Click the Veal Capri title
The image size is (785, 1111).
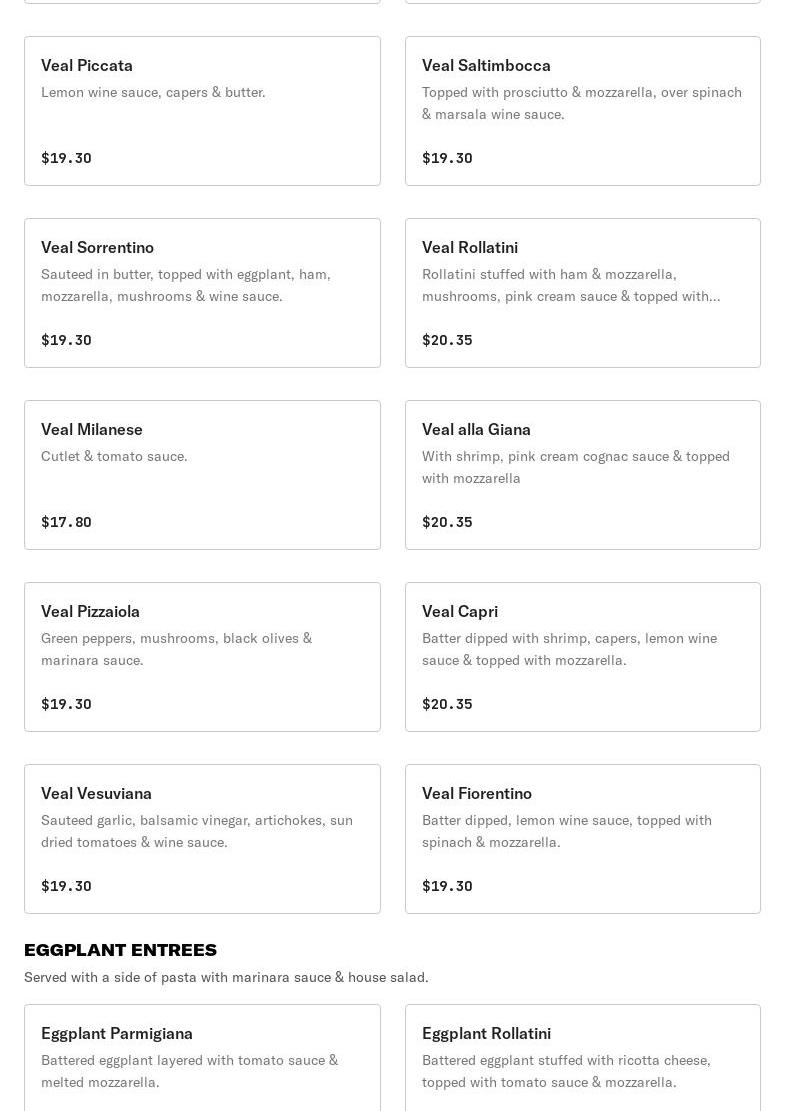[x=459, y=611]
